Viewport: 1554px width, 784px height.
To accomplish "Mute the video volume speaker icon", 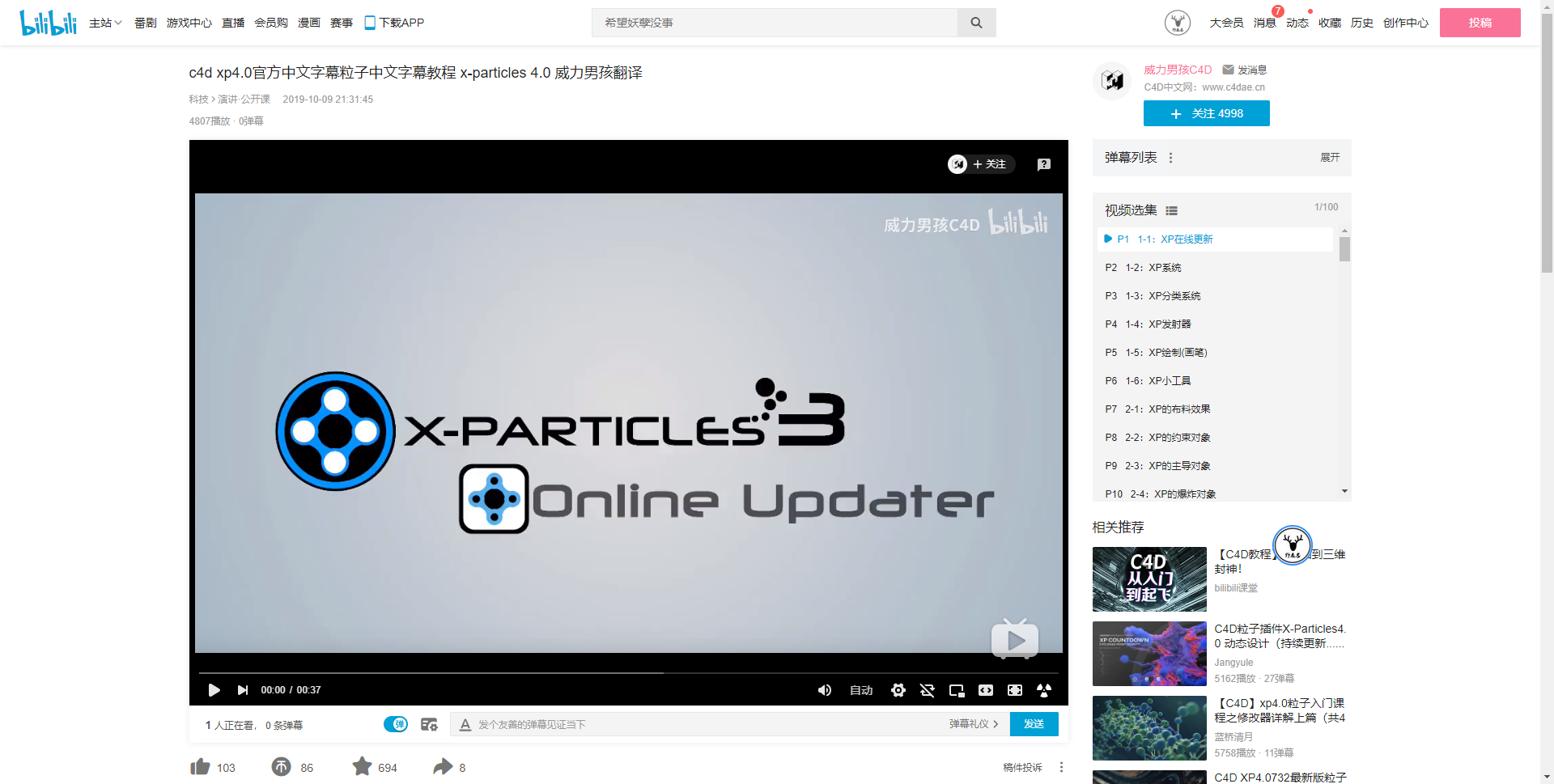I will [x=824, y=690].
